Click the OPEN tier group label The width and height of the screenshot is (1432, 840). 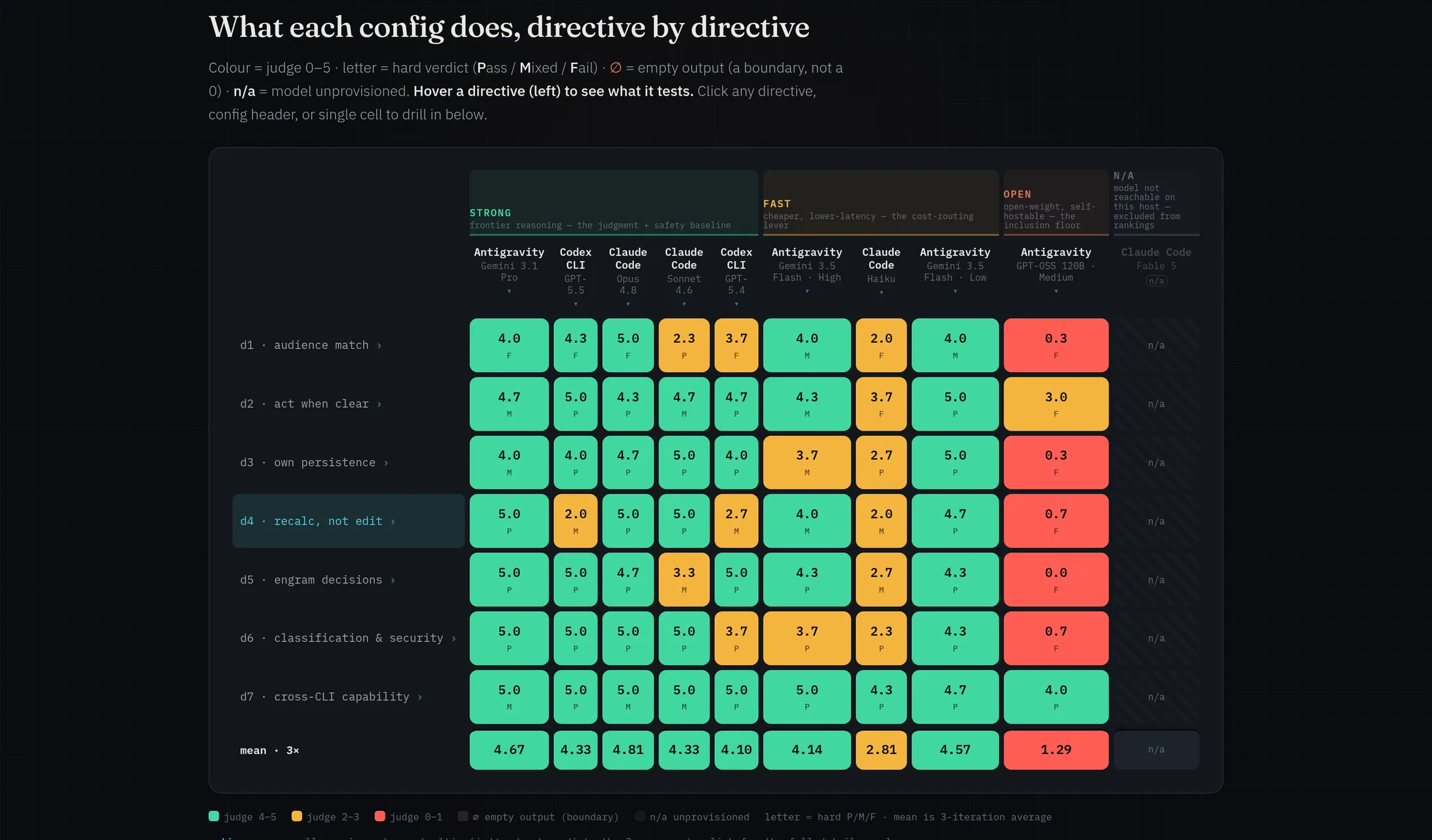click(x=1017, y=194)
